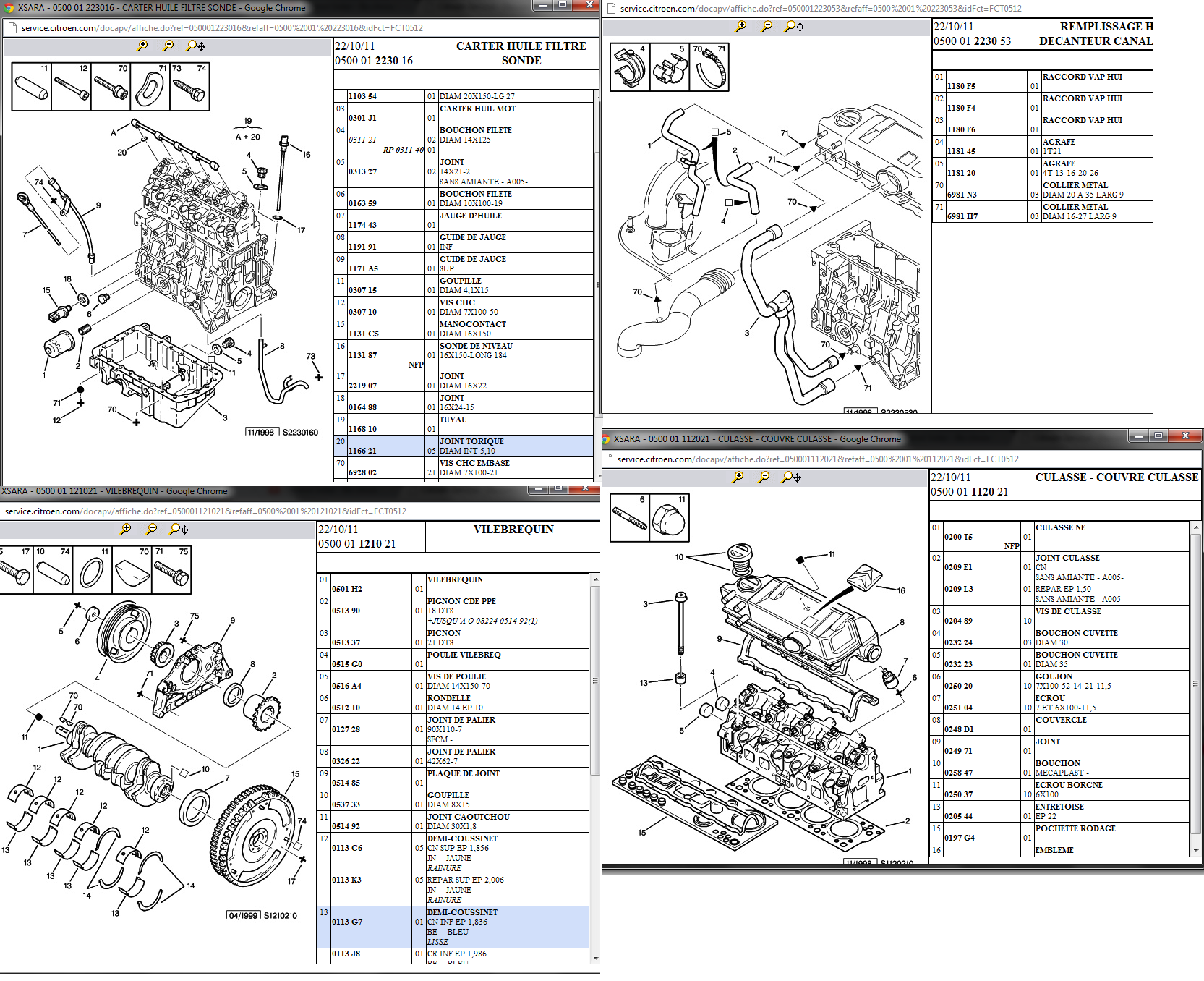The height and width of the screenshot is (981, 1204).
Task: Select part 4 clip thumbnail in Remplissage window
Action: [631, 67]
